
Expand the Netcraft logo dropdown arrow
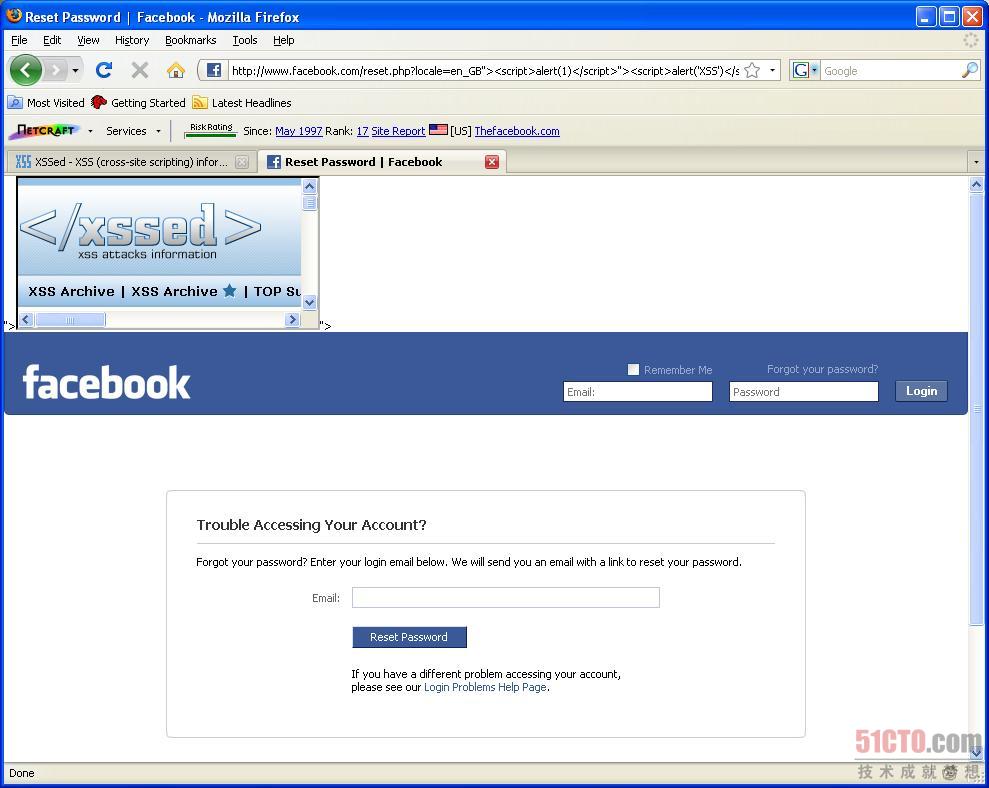(90, 131)
